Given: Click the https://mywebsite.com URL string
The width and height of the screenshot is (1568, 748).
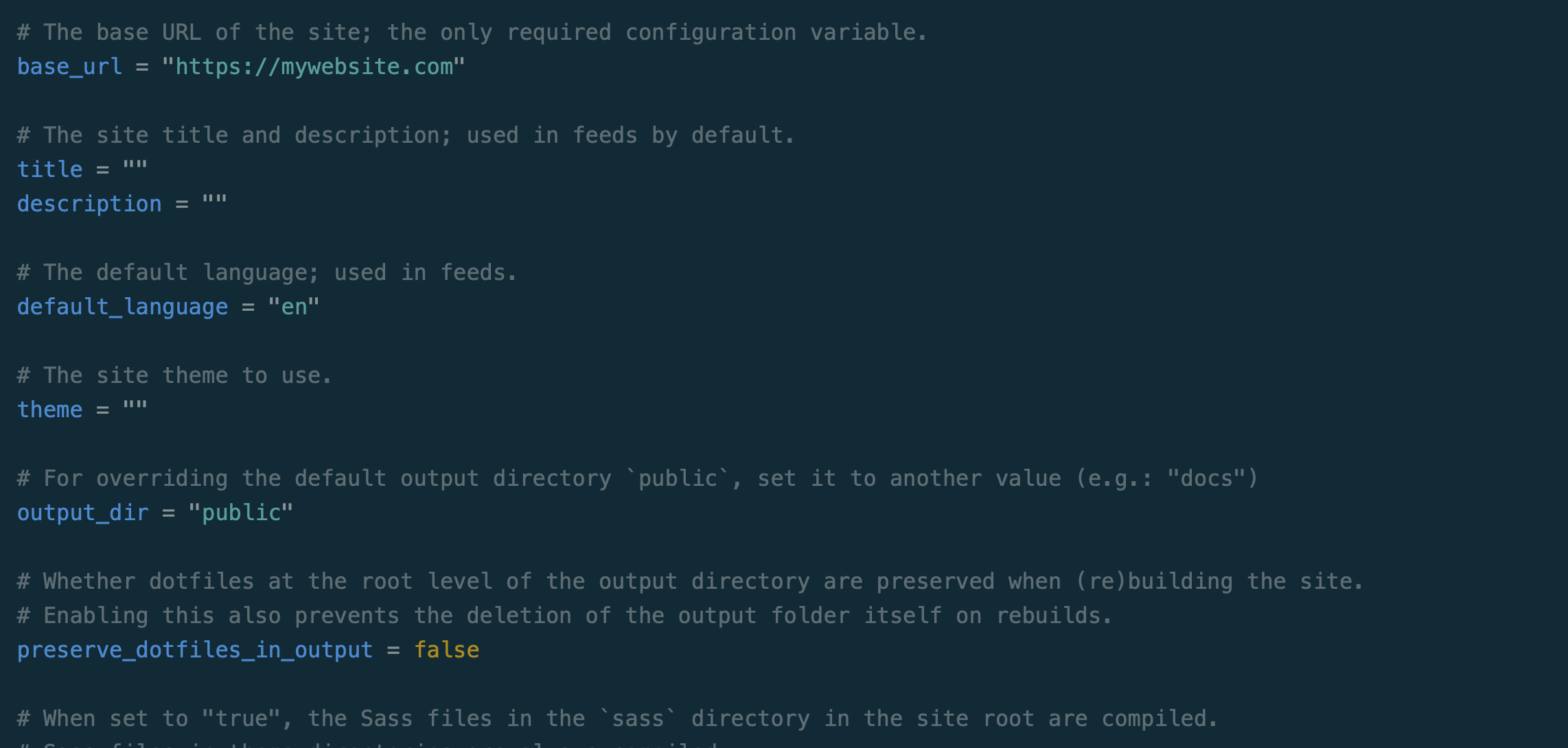Looking at the screenshot, I should click(314, 67).
